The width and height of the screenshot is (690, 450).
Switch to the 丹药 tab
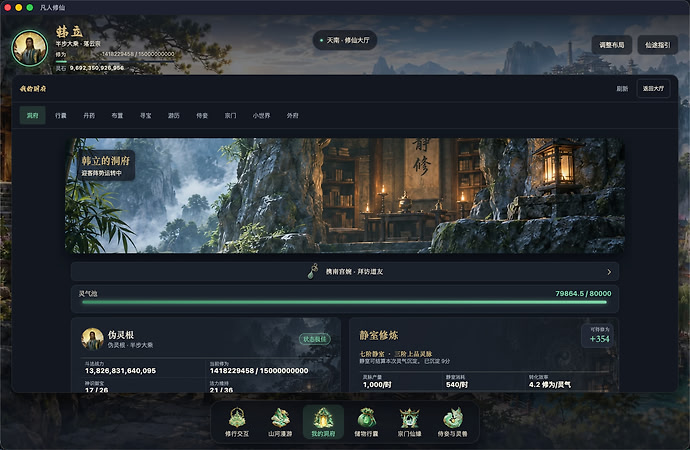pyautogui.click(x=89, y=116)
